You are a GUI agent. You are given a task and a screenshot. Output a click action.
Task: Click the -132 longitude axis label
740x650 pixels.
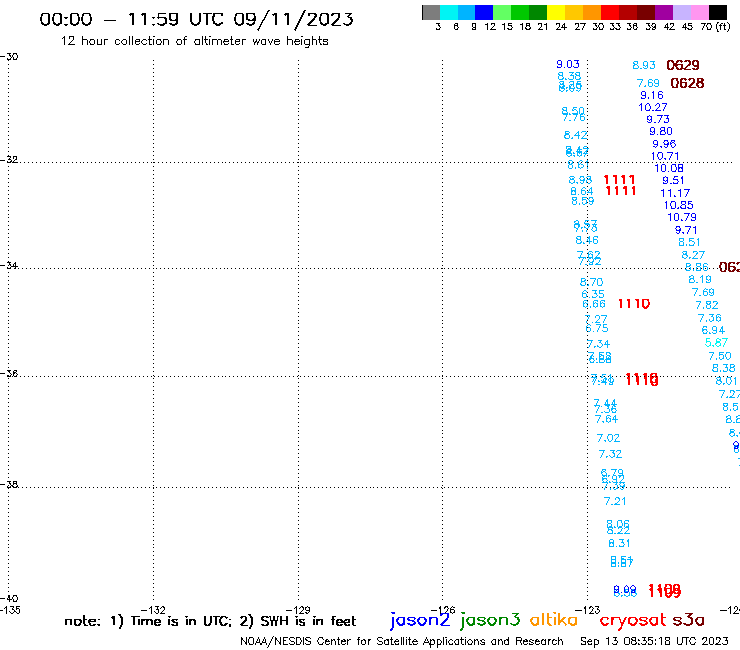click(153, 610)
